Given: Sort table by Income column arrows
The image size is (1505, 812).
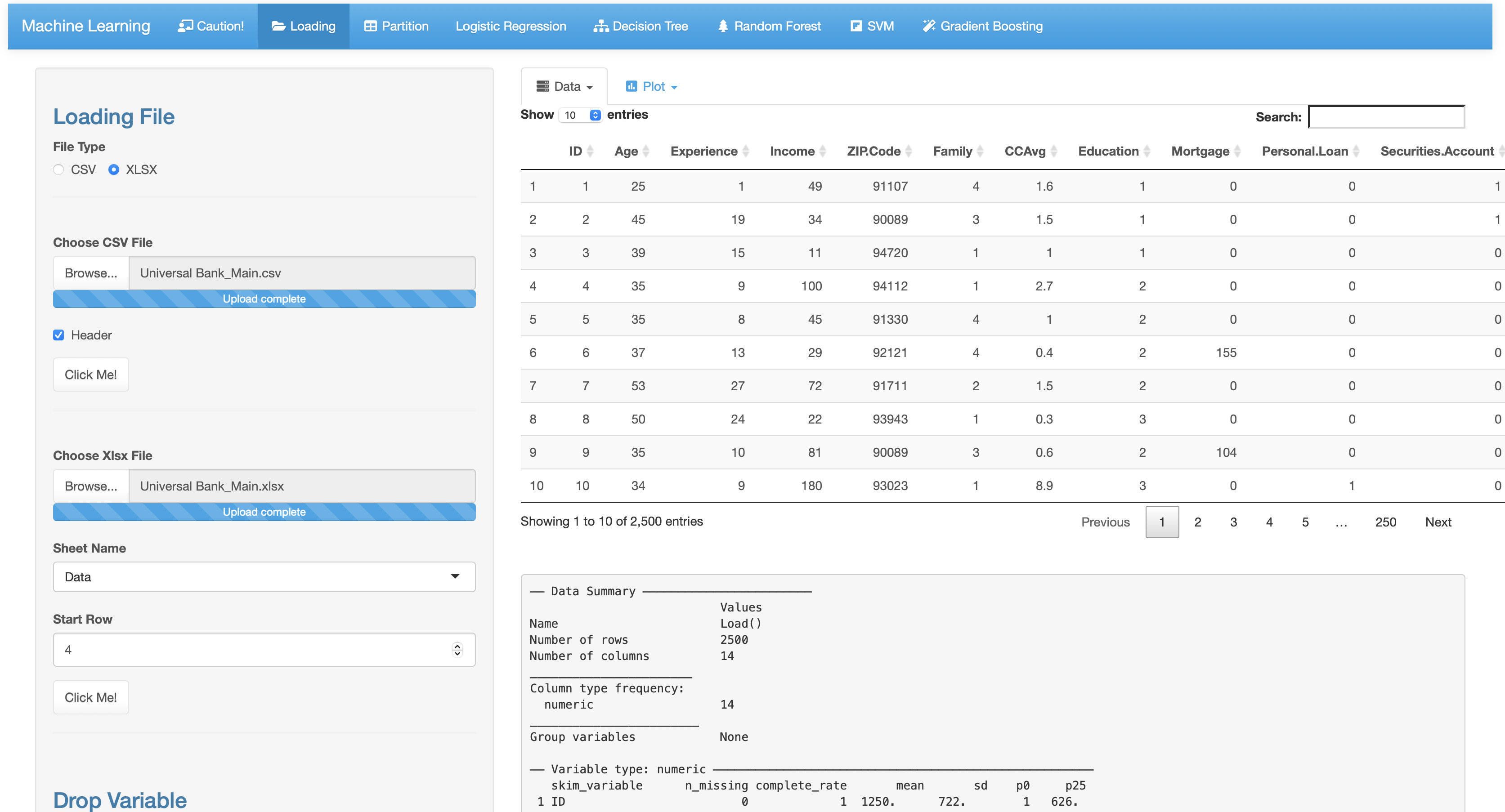Looking at the screenshot, I should 823,152.
